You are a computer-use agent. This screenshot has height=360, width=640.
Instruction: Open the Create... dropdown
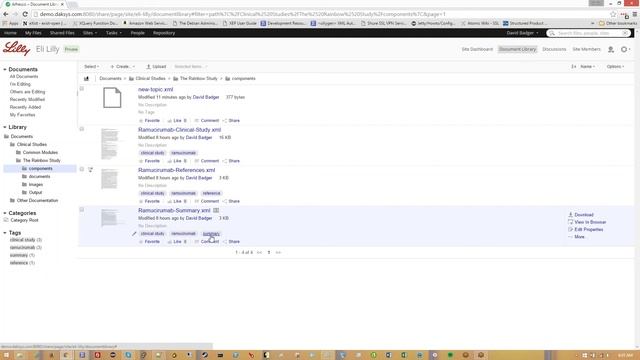[x=122, y=67]
